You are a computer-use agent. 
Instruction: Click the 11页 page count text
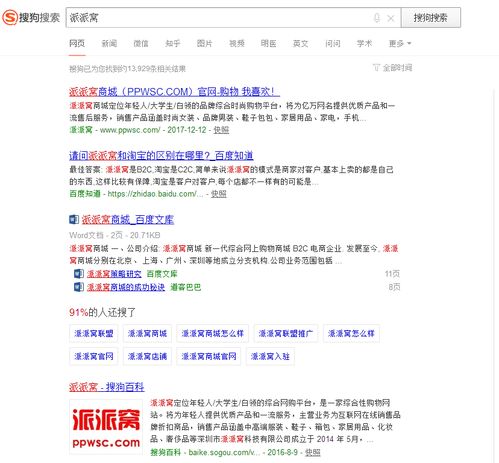coord(392,274)
